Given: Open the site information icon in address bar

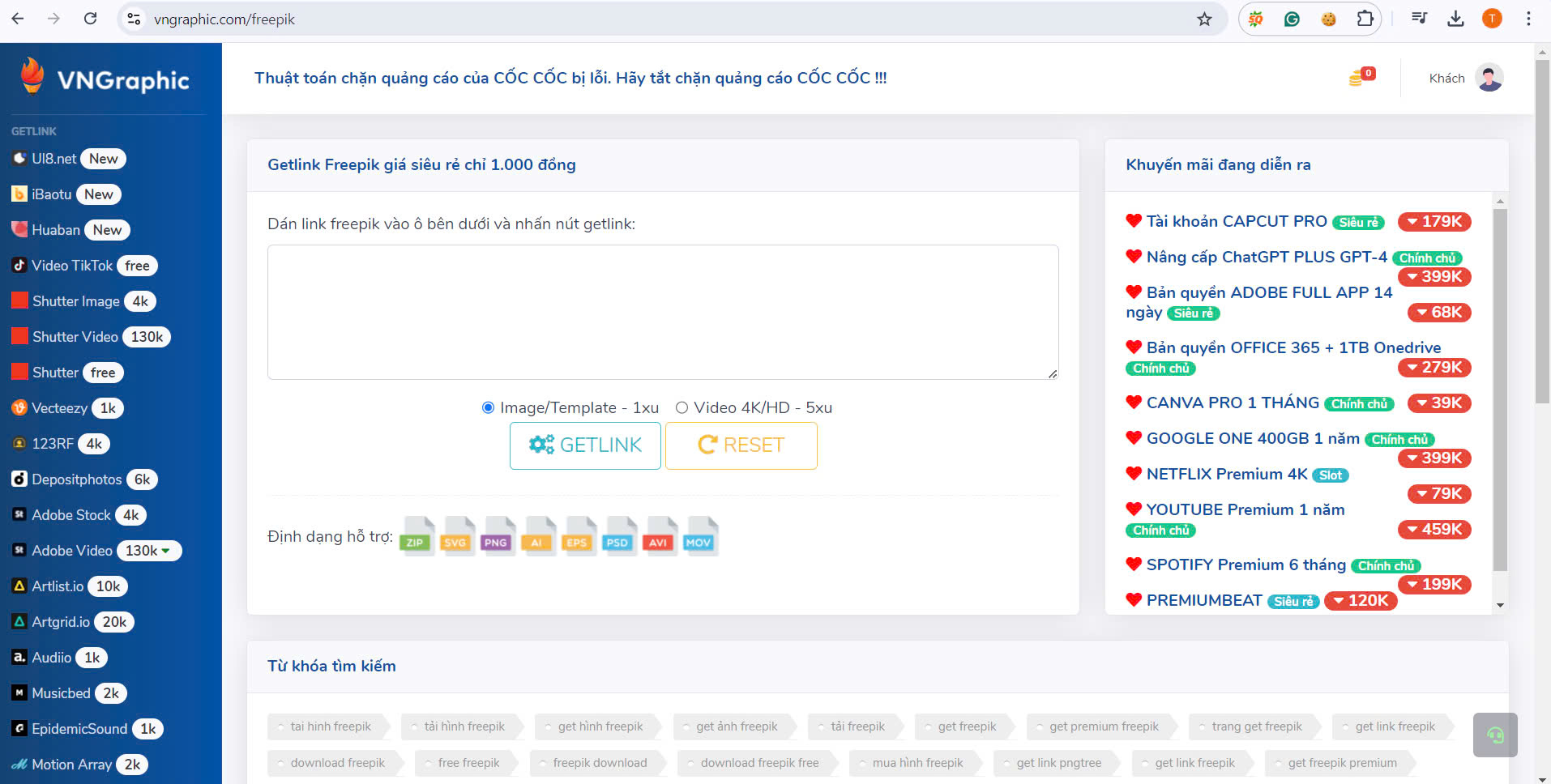Looking at the screenshot, I should [135, 19].
